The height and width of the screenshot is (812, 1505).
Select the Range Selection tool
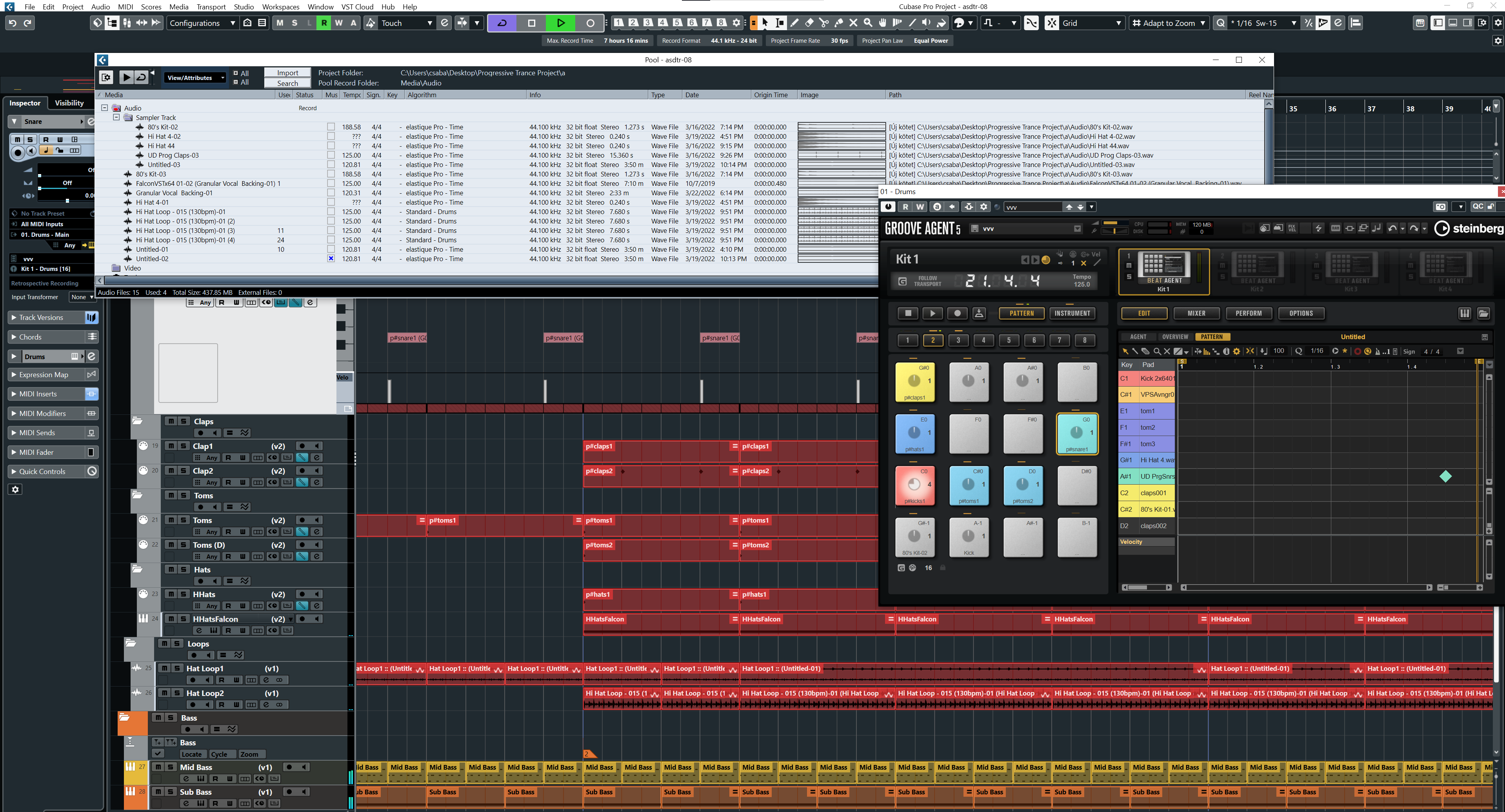coord(780,23)
